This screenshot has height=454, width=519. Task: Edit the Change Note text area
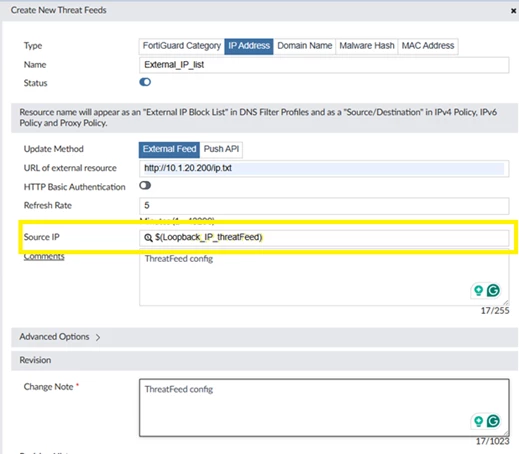324,407
